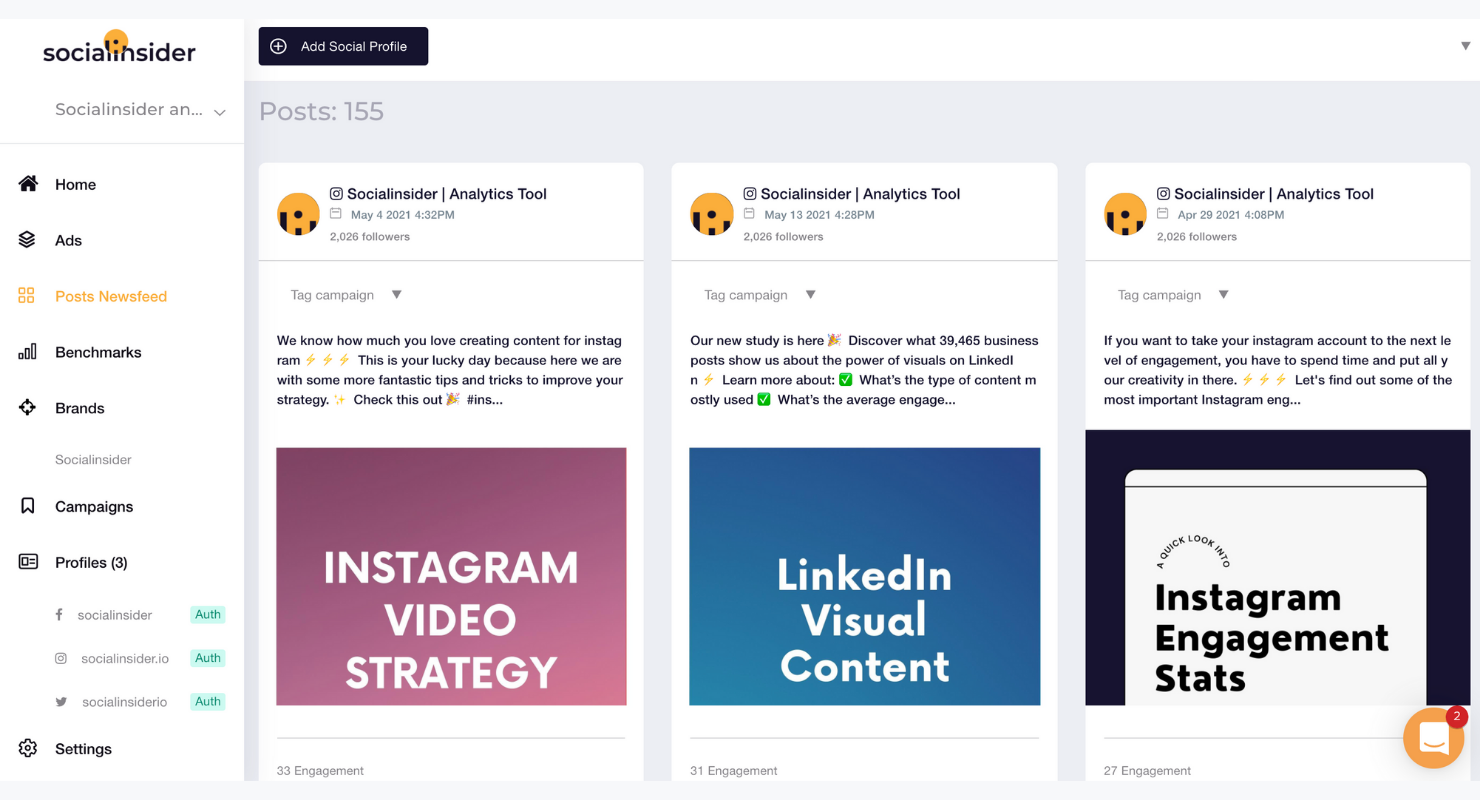Click caption starting 'Our new study is here'

(865, 370)
